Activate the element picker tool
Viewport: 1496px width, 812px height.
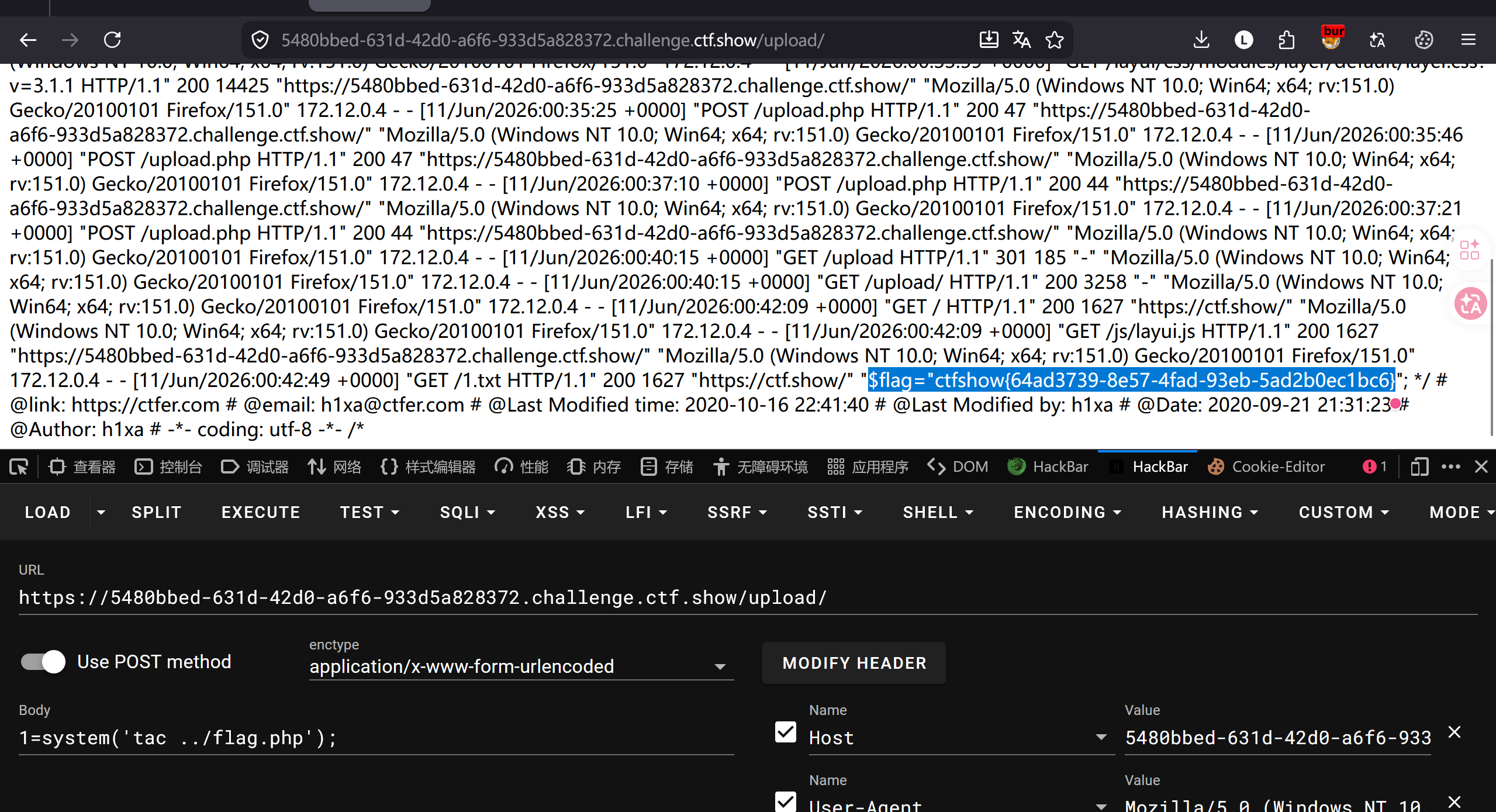pyautogui.click(x=19, y=467)
